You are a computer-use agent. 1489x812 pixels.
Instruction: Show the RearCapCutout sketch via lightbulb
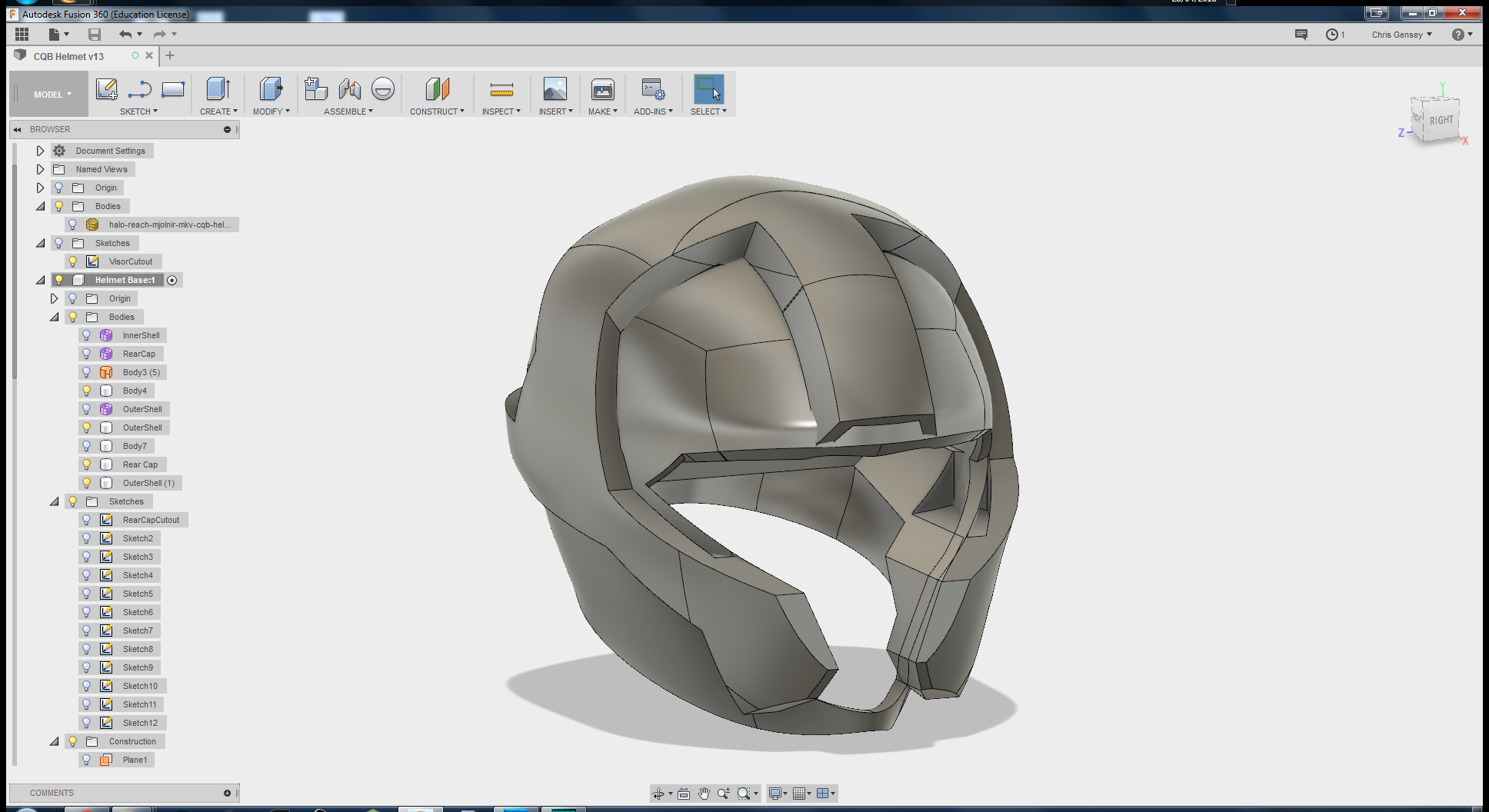87,520
